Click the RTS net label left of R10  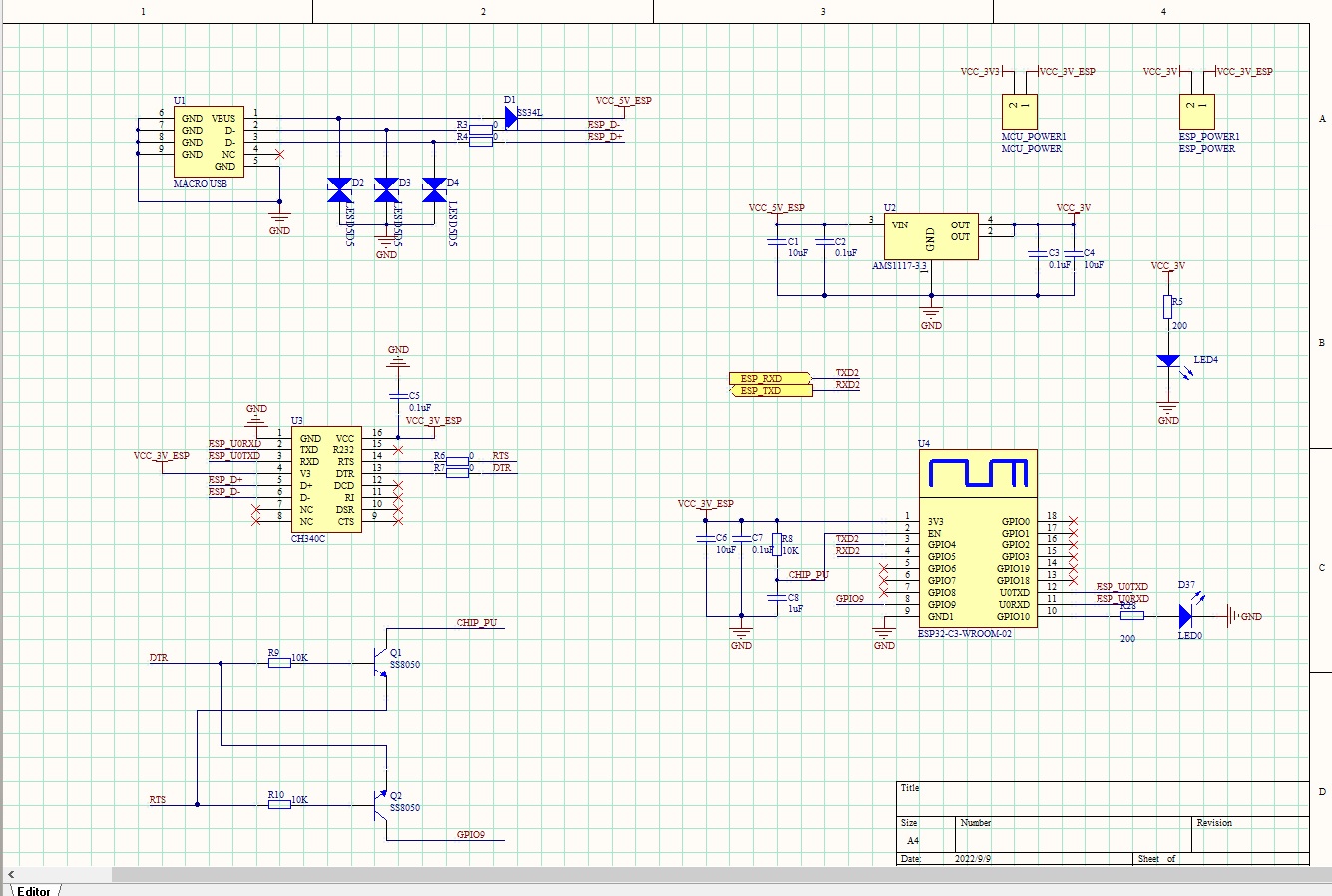click(158, 800)
